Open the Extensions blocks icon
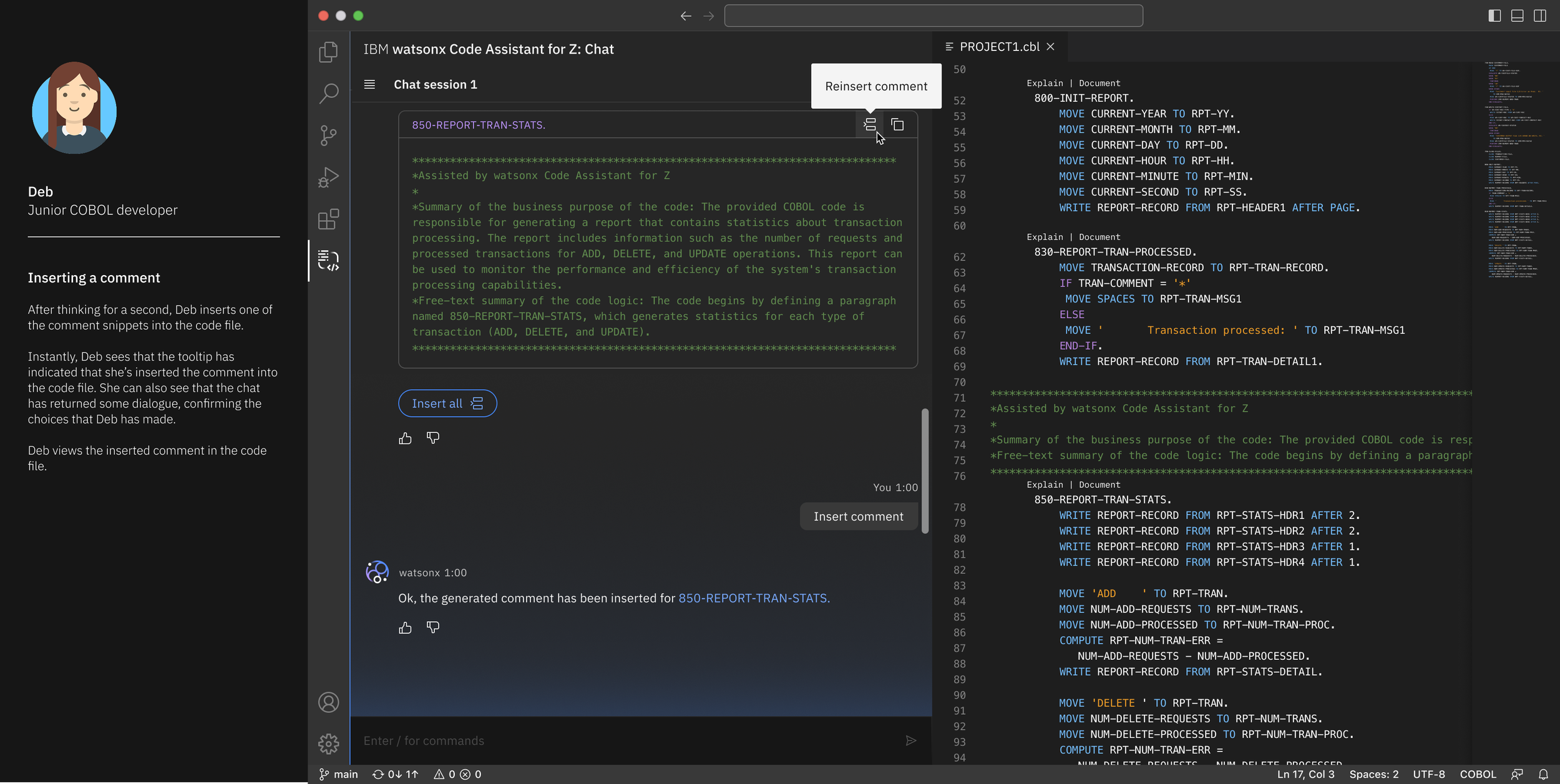 click(x=328, y=219)
